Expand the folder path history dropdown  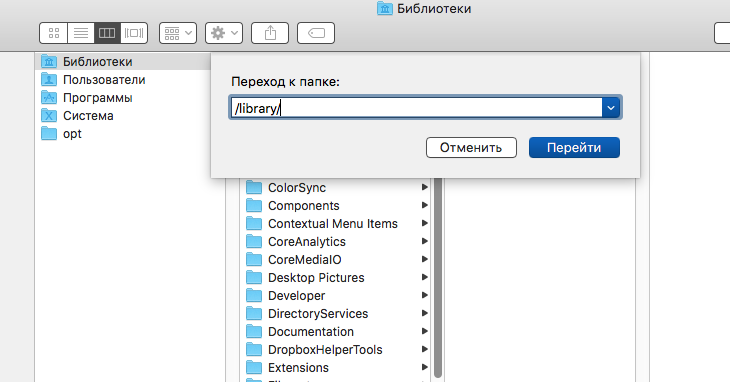(611, 108)
